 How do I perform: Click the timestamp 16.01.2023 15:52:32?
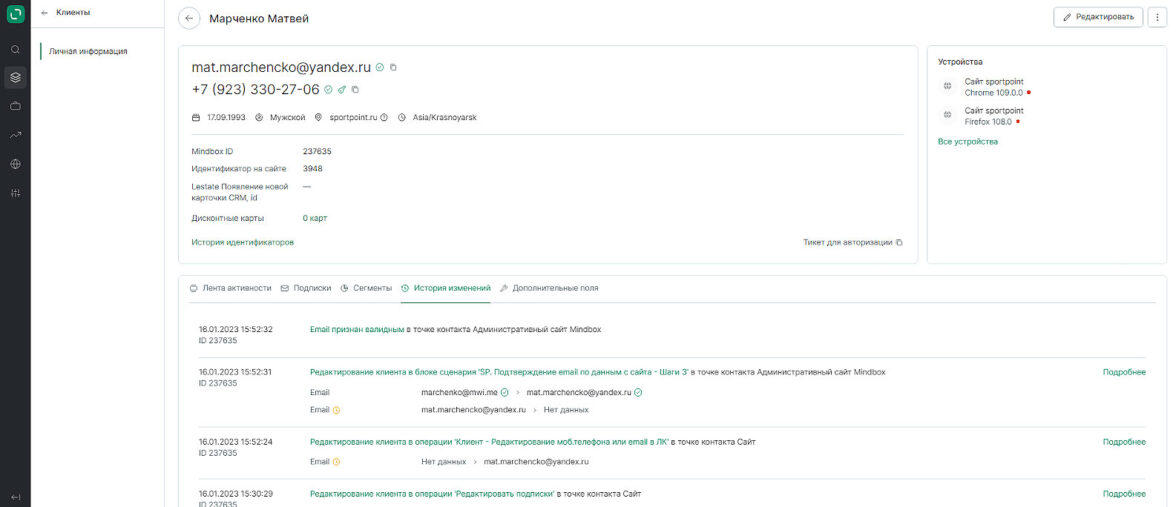[x=236, y=329]
